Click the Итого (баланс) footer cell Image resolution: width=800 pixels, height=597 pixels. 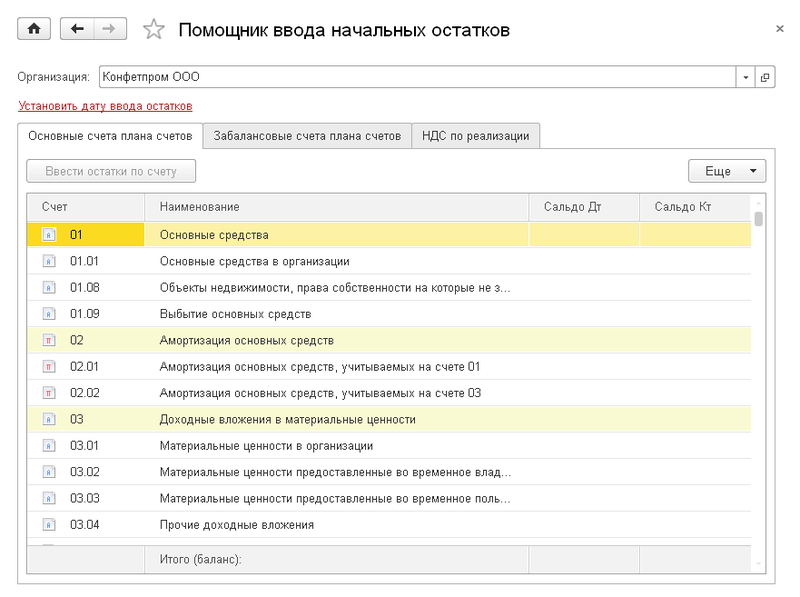337,559
